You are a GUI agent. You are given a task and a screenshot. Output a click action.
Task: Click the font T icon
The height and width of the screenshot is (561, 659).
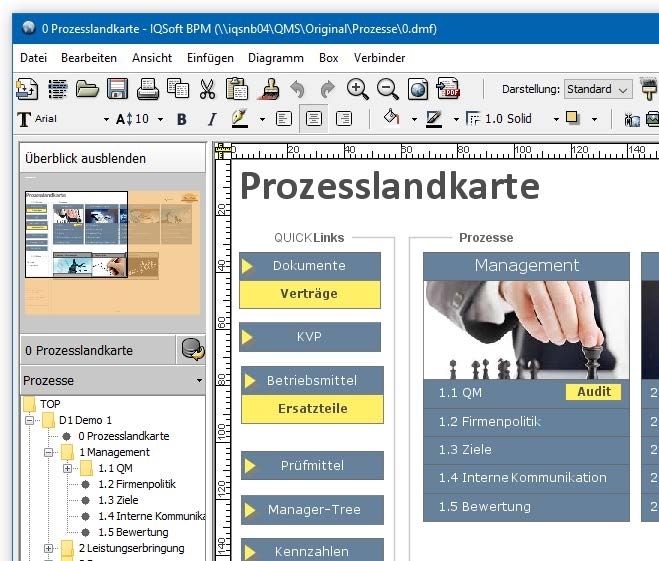pyautogui.click(x=24, y=119)
